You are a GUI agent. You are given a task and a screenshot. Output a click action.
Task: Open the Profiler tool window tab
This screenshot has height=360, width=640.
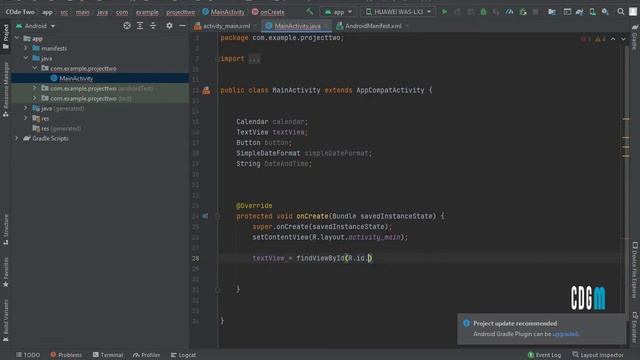point(146,355)
